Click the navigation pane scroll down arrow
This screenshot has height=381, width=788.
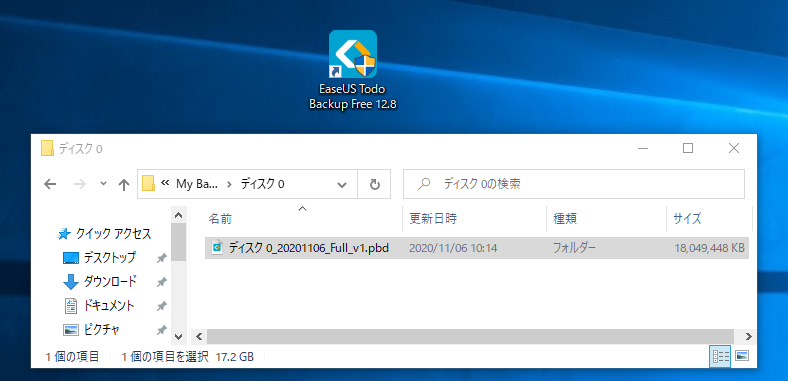[x=178, y=336]
